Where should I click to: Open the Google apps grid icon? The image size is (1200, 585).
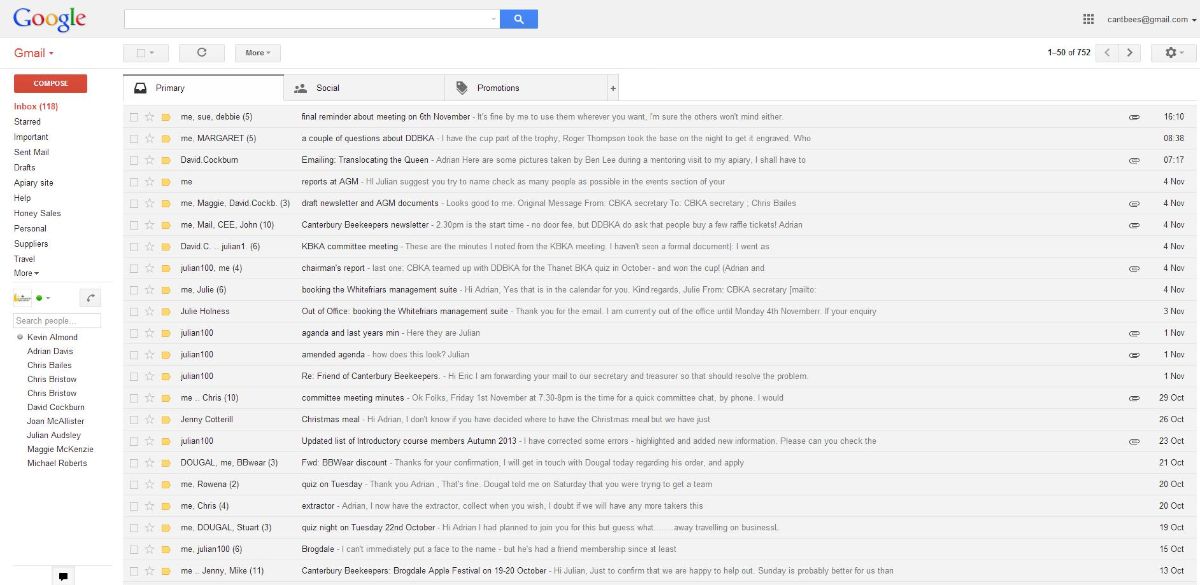click(1089, 19)
